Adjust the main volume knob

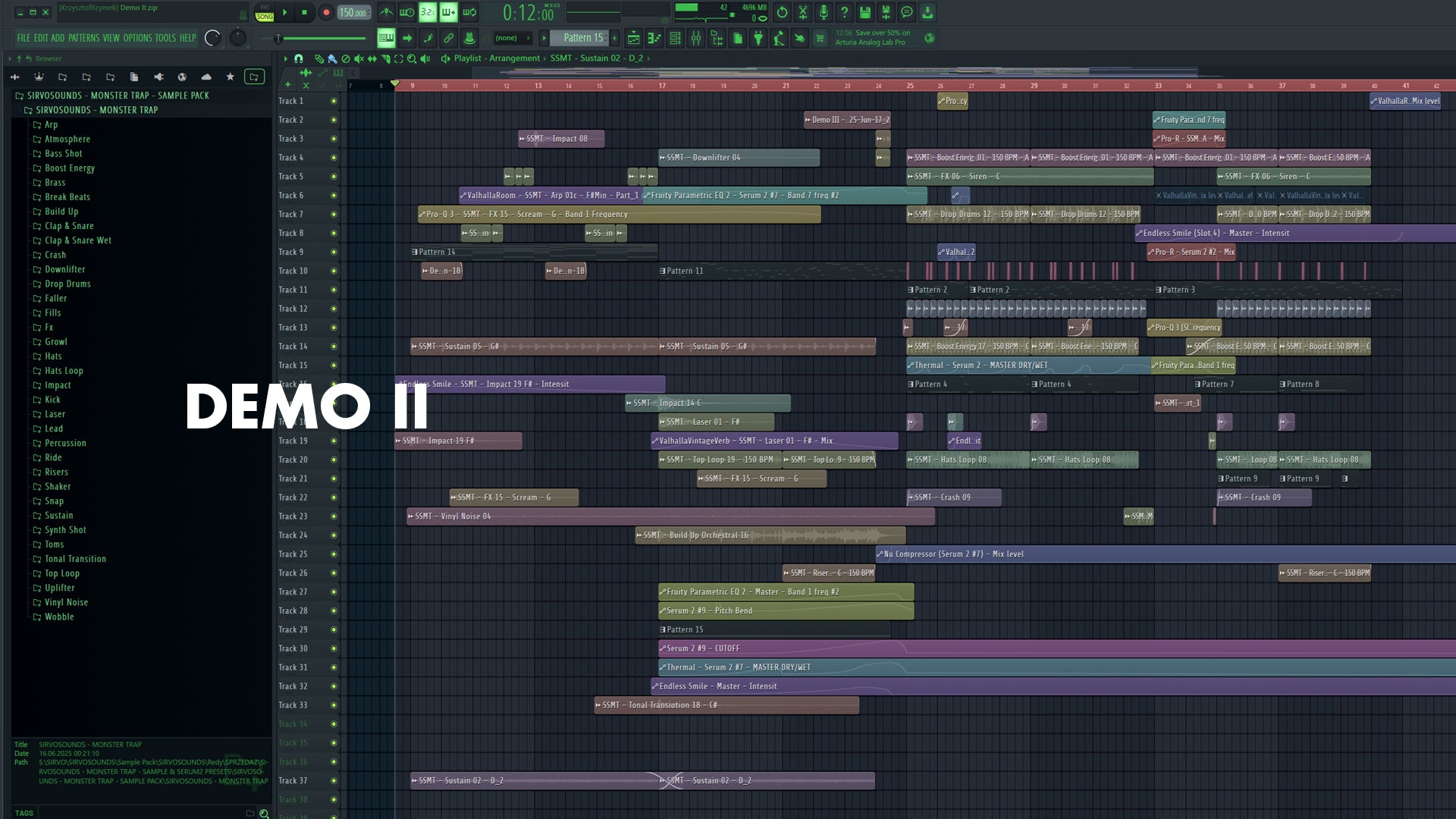(213, 38)
